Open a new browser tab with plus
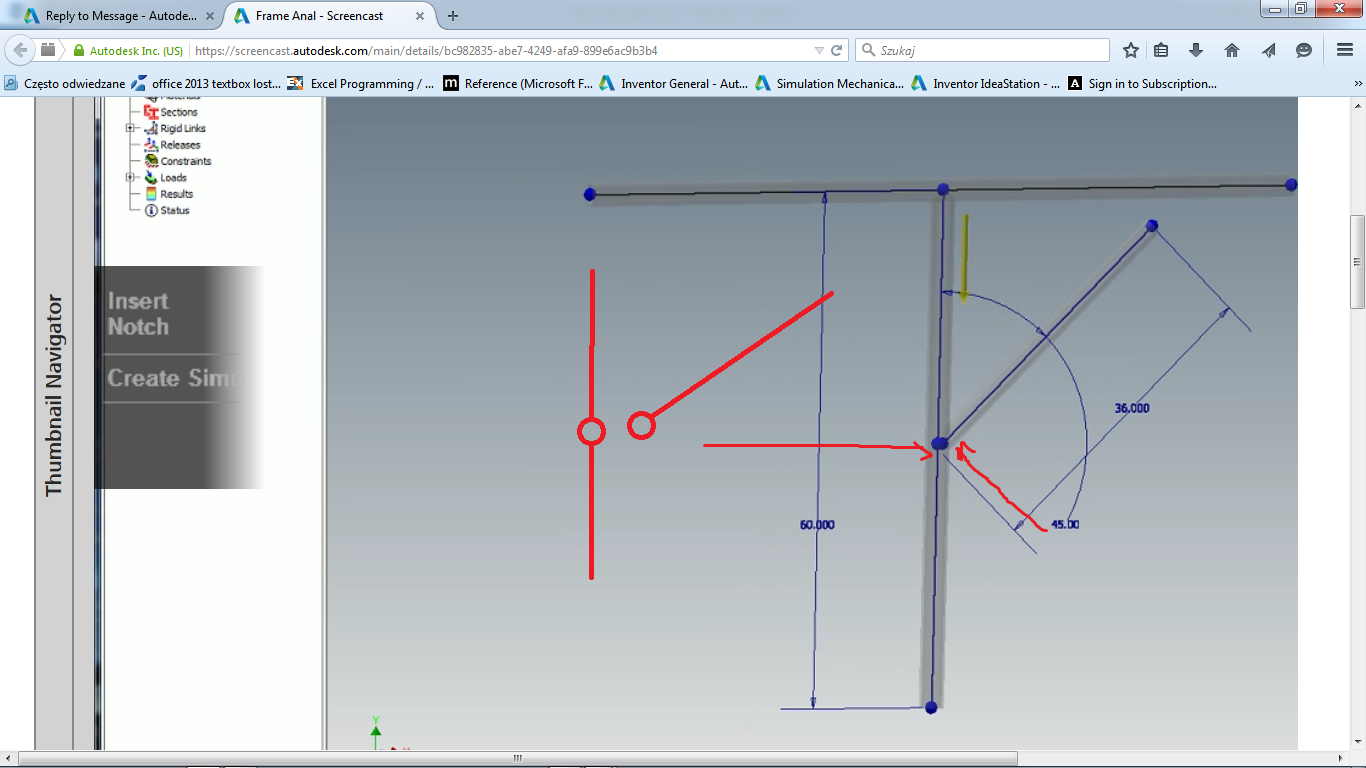 (x=453, y=16)
